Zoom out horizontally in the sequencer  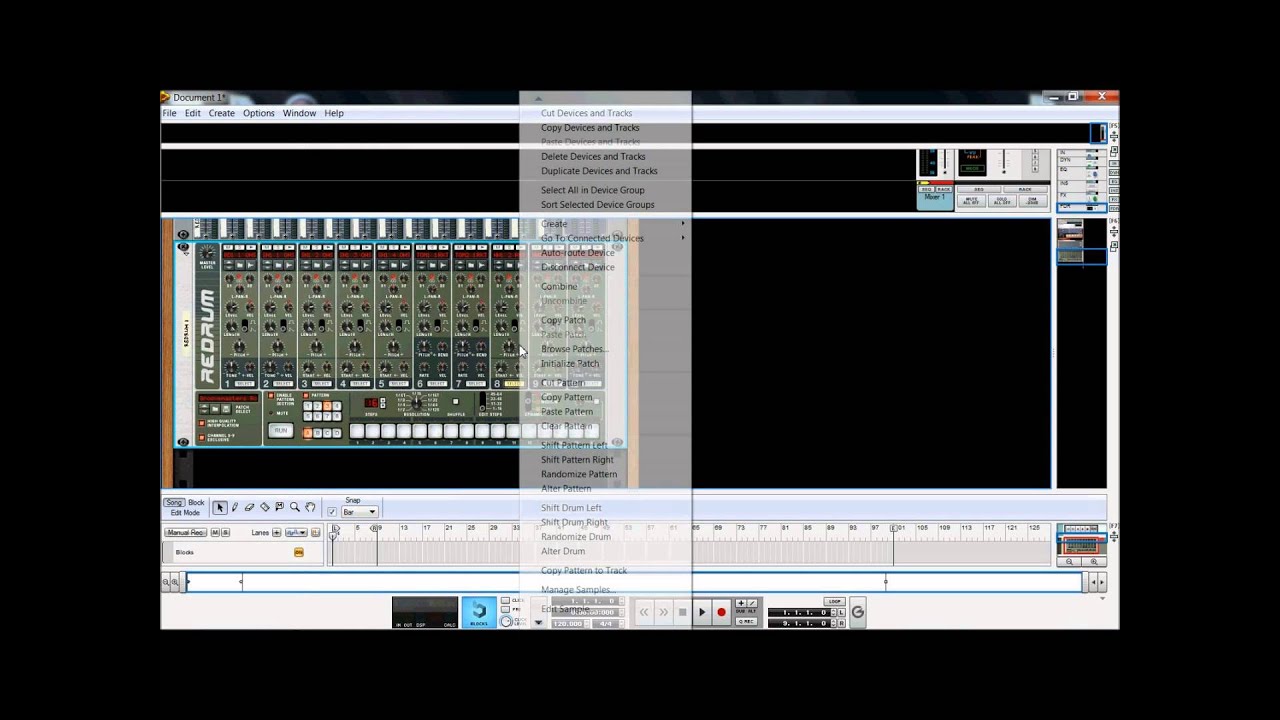pyautogui.click(x=166, y=581)
